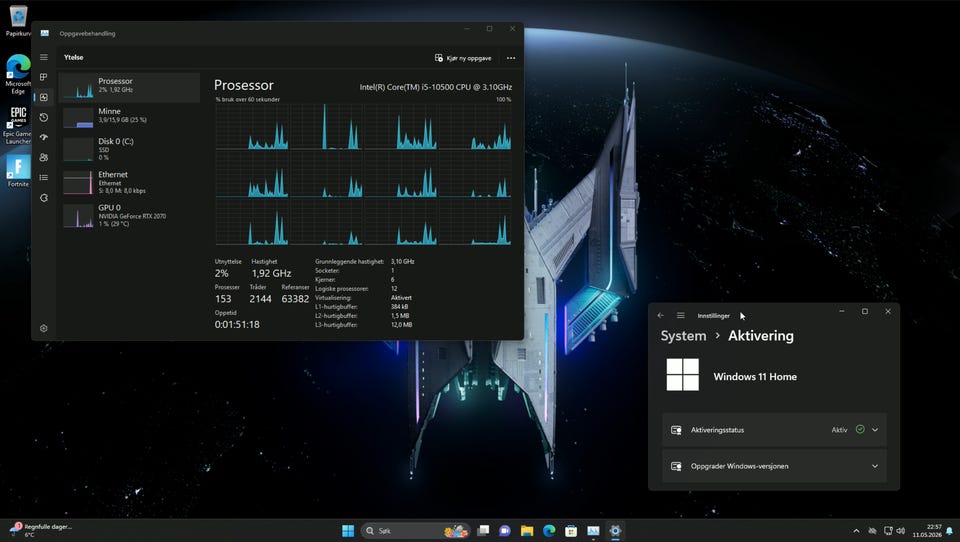Image resolution: width=960 pixels, height=542 pixels.
Task: Open the Users page icon in Task Manager
Action: [x=43, y=157]
